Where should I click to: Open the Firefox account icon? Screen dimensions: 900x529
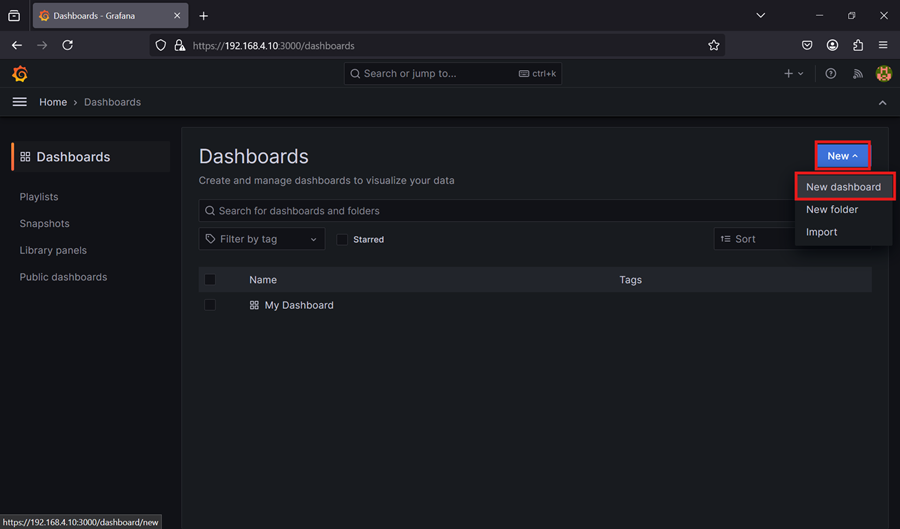[x=832, y=45]
